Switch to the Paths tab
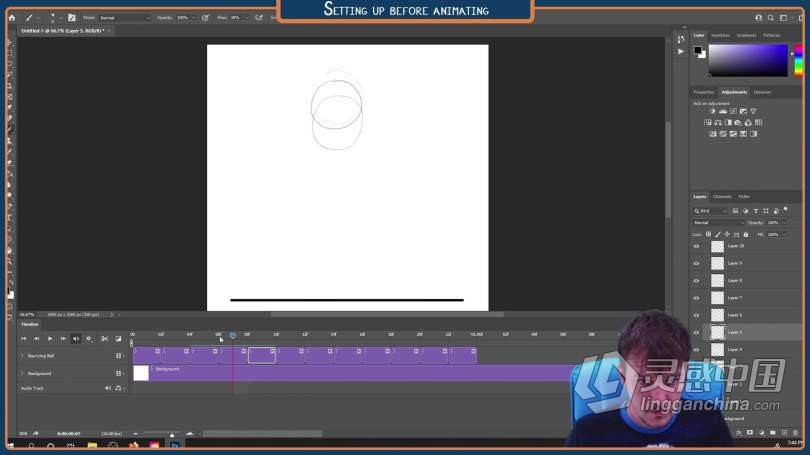The height and width of the screenshot is (455, 810). pyautogui.click(x=744, y=197)
